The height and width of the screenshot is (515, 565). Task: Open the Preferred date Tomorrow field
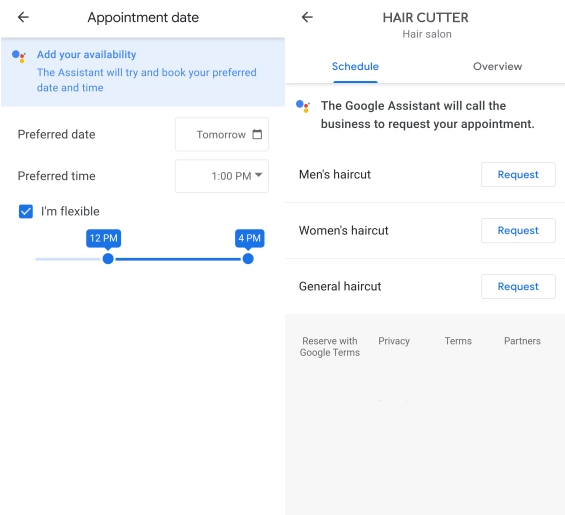[222, 134]
